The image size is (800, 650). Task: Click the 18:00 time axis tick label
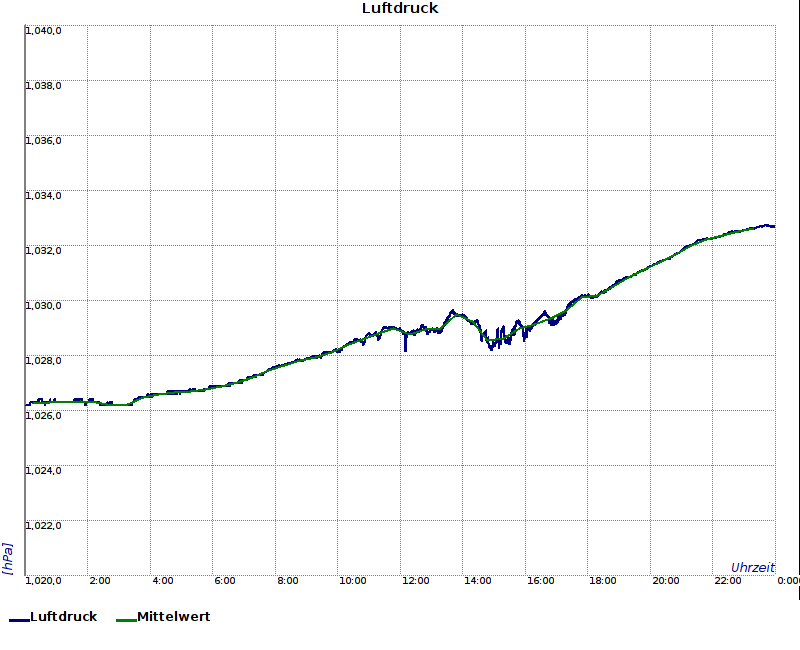click(x=603, y=581)
